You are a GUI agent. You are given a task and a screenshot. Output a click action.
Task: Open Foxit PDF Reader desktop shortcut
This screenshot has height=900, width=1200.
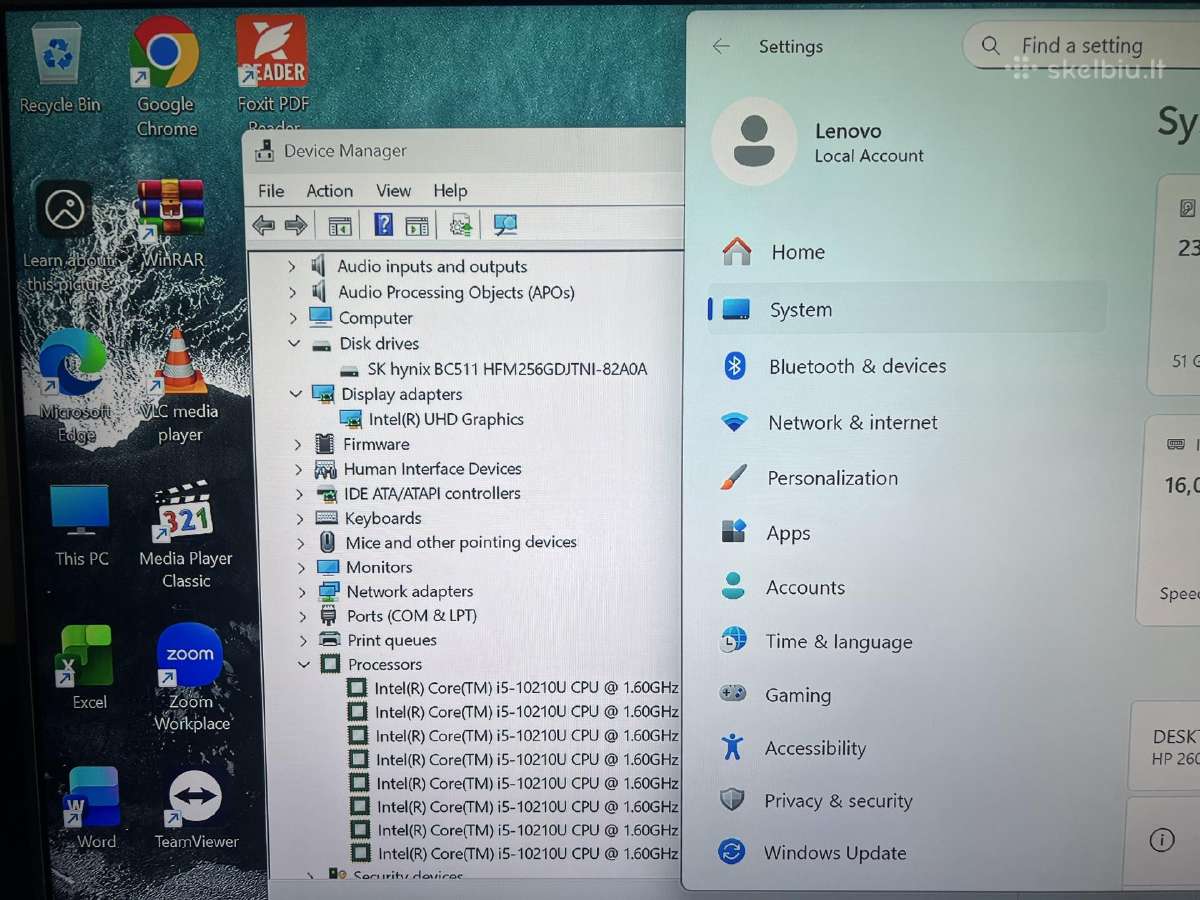pos(272,76)
